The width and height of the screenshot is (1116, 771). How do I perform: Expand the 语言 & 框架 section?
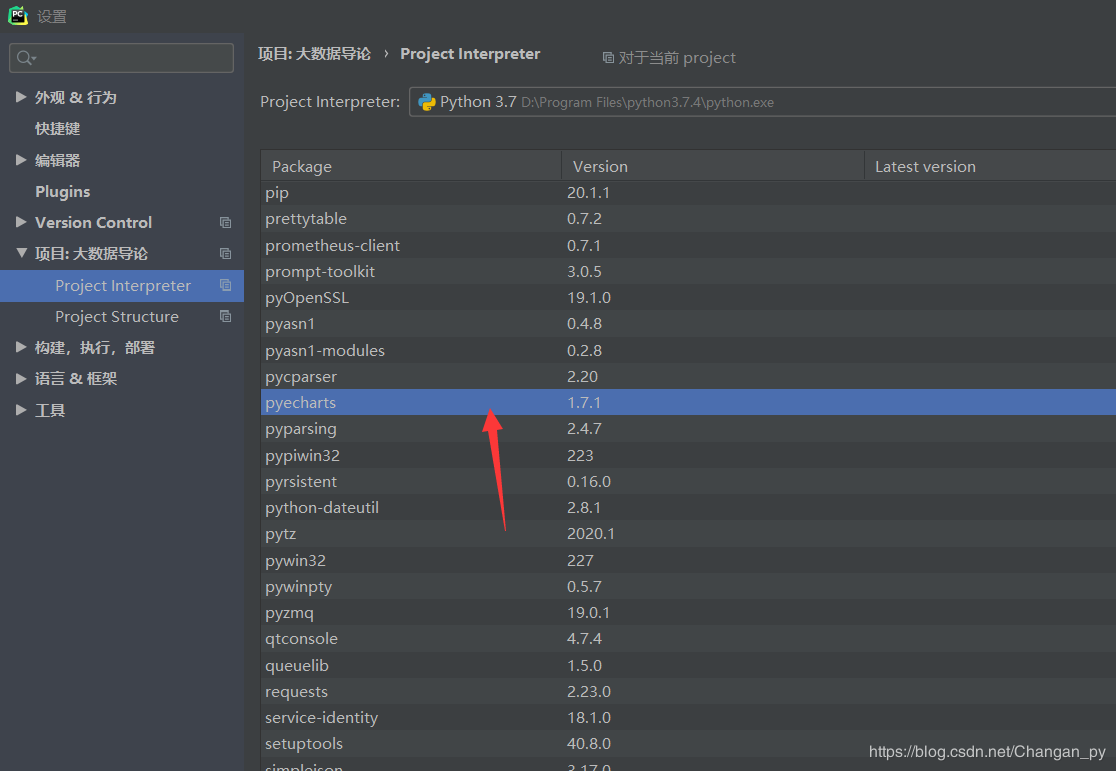click(x=21, y=379)
